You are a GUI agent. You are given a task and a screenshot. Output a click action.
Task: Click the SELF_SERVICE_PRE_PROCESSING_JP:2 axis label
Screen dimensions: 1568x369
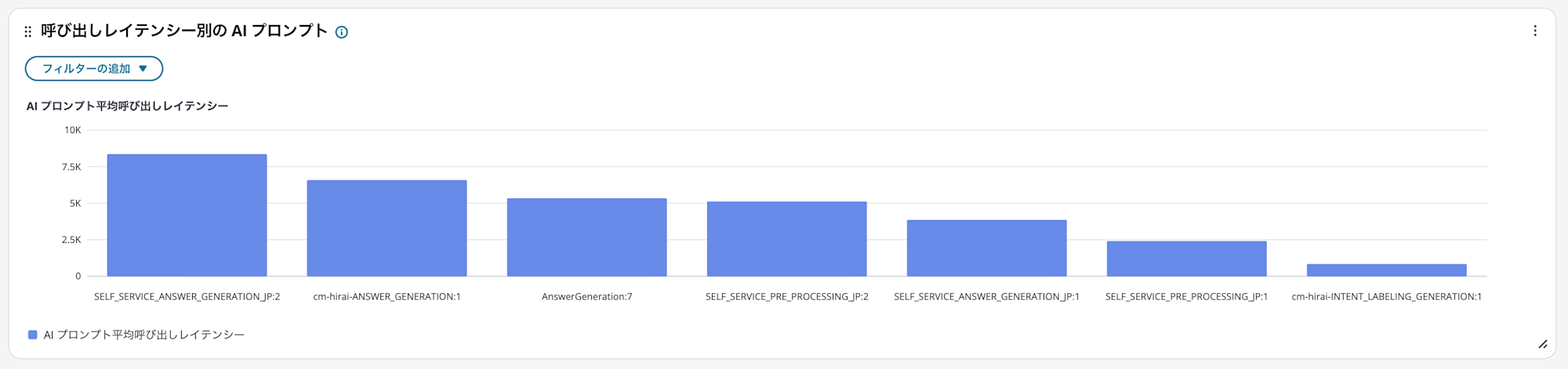786,297
